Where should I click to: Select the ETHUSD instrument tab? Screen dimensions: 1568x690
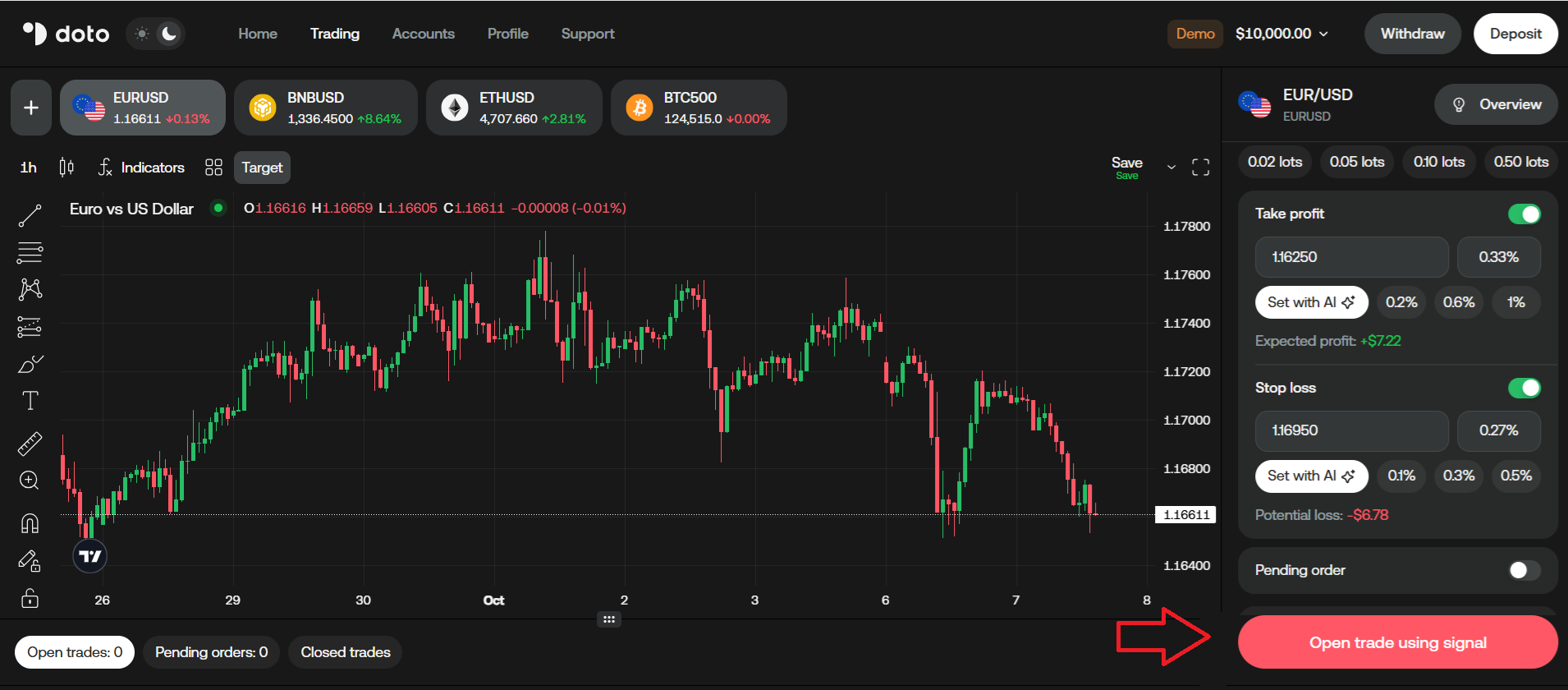514,108
